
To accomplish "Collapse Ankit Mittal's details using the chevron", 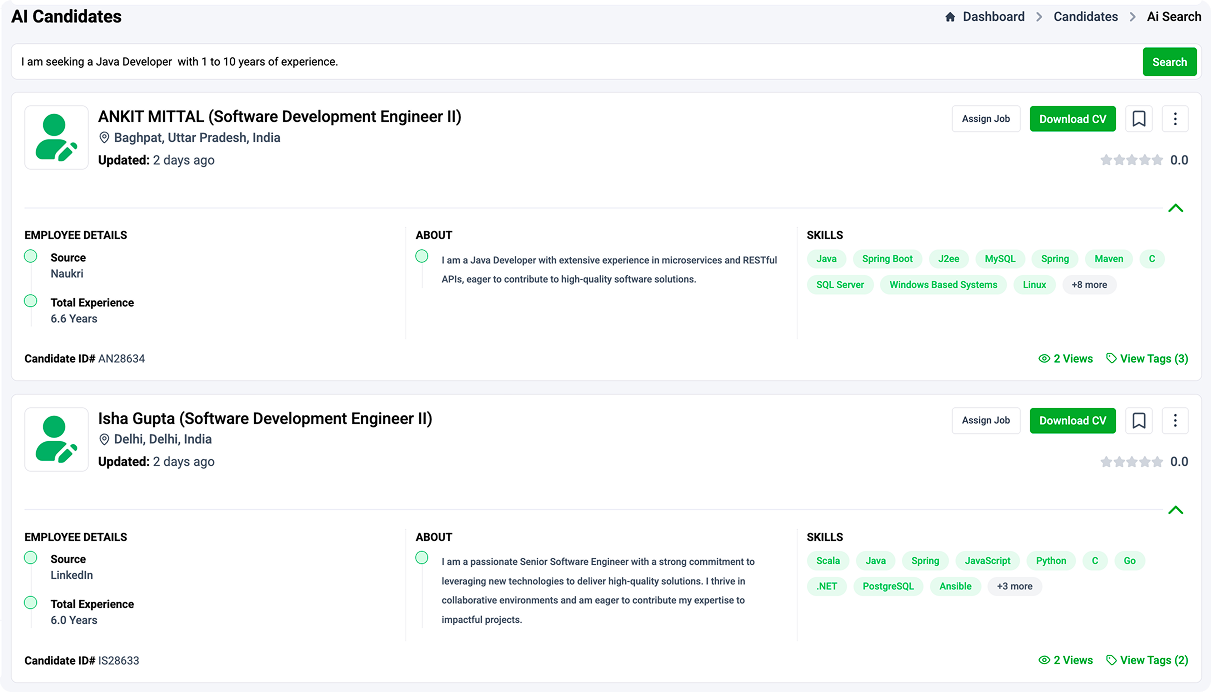I will [x=1176, y=208].
